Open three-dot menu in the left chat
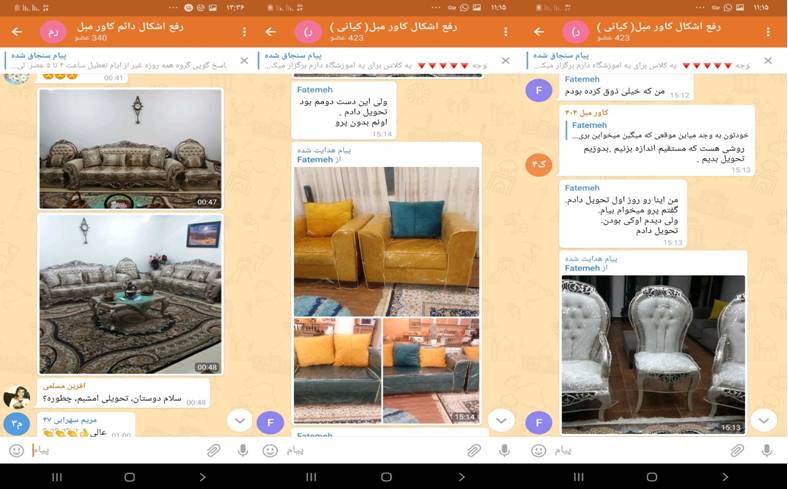 point(244,32)
